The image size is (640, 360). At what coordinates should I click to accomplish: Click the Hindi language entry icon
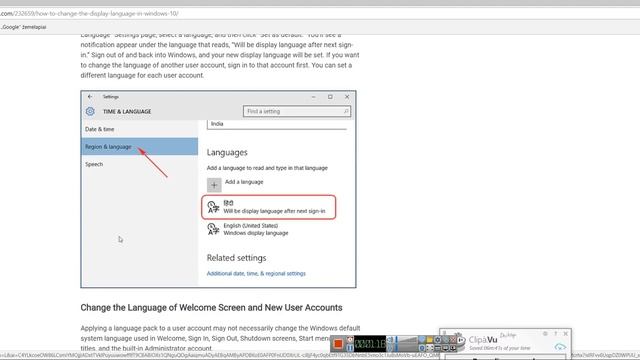click(x=213, y=207)
